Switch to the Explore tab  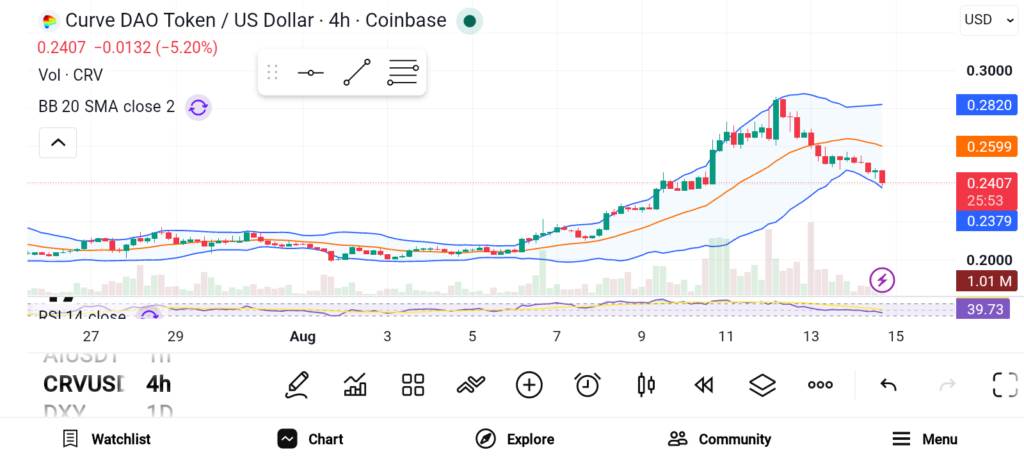(x=515, y=439)
